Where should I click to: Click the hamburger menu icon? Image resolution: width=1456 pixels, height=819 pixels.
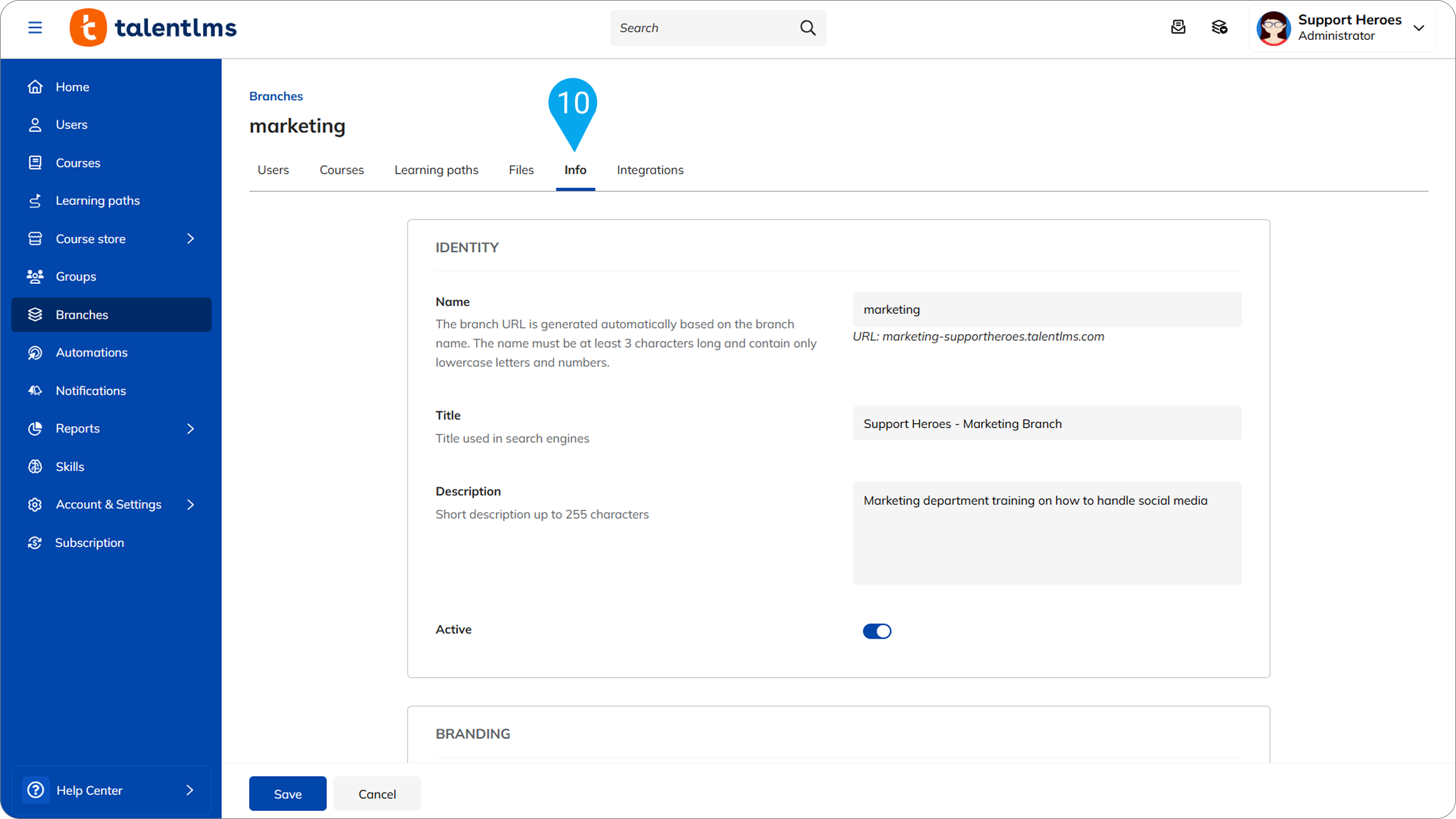click(35, 28)
